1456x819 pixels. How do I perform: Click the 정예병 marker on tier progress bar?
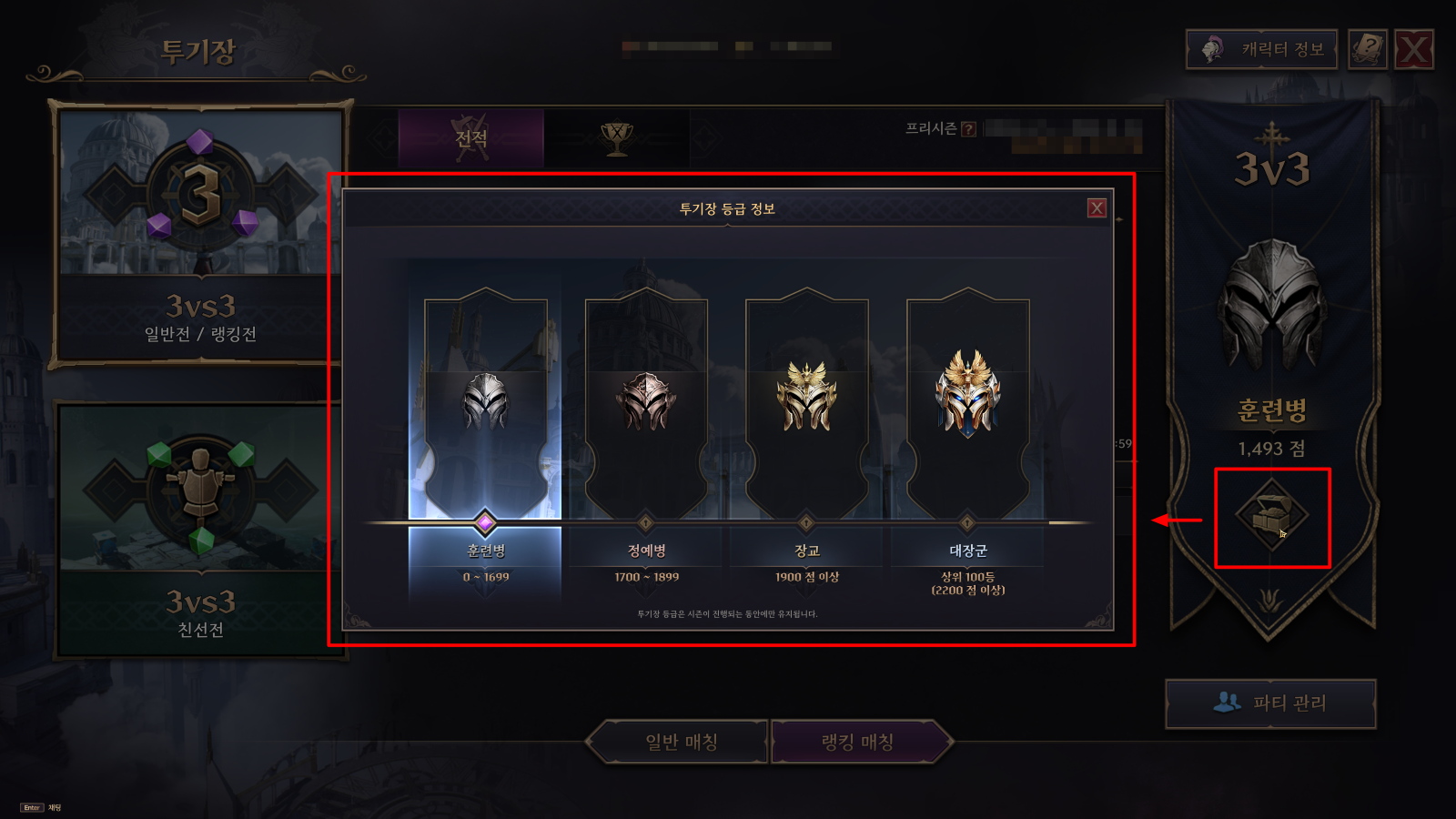646,523
